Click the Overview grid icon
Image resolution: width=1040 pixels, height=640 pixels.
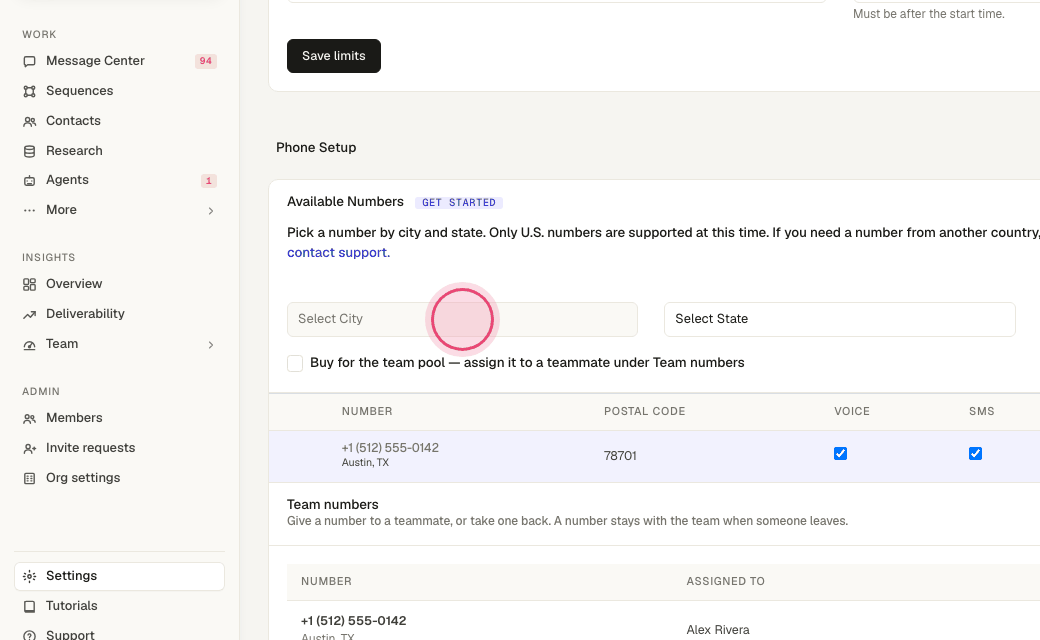click(29, 285)
